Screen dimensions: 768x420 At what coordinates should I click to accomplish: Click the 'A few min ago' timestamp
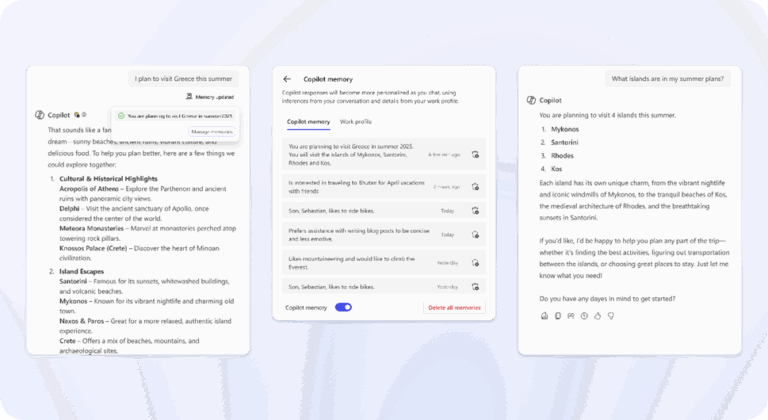(444, 155)
